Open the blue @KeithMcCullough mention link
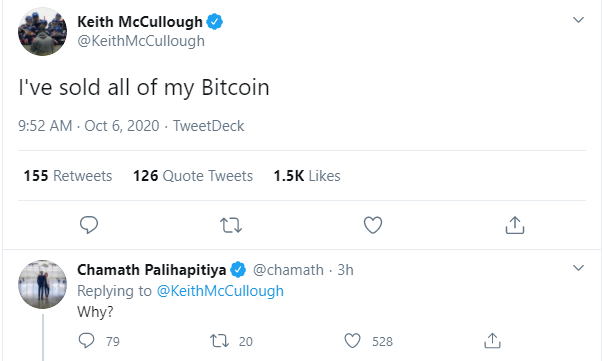The image size is (602, 361). coord(220,291)
